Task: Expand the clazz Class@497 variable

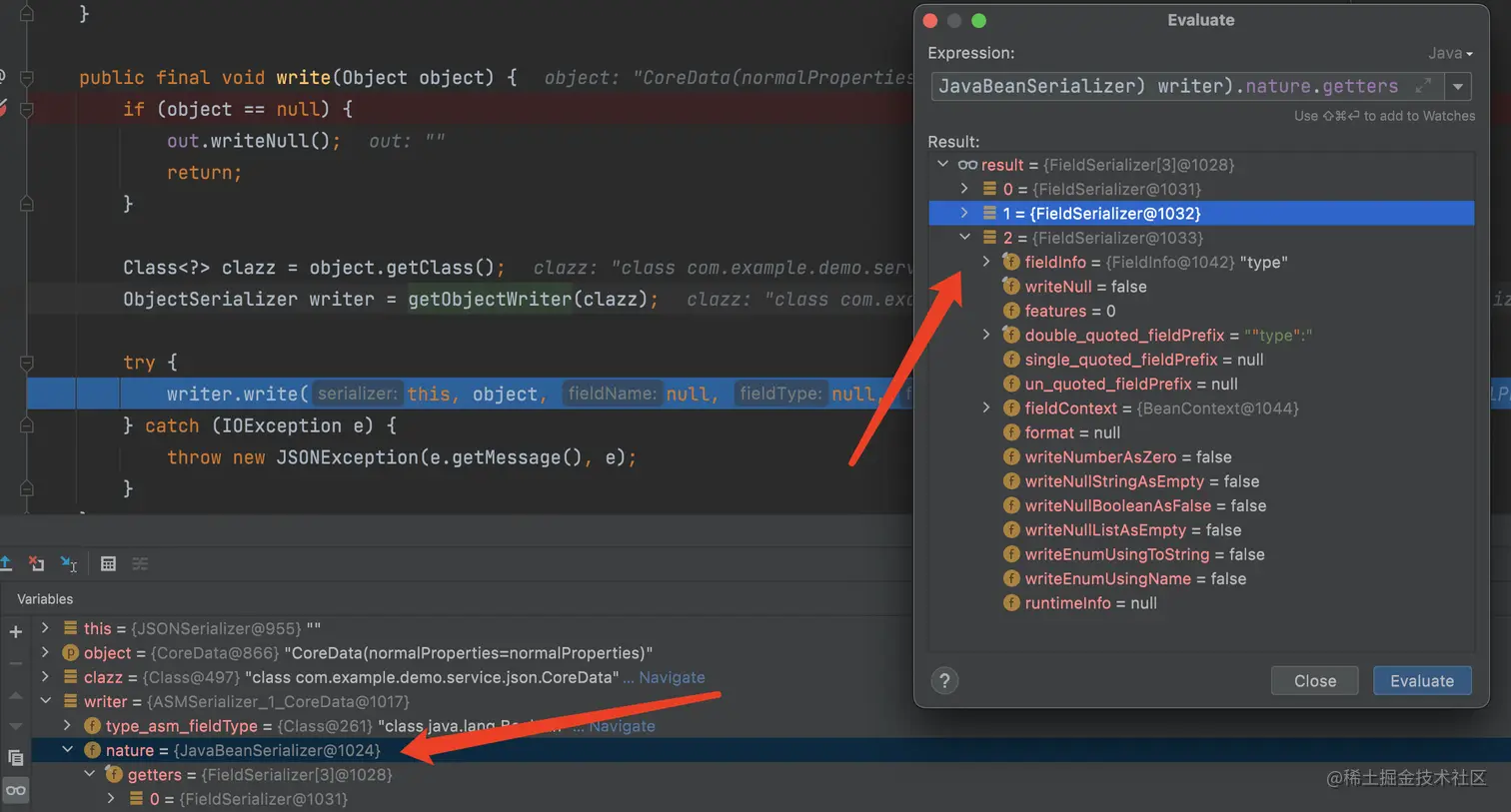Action: point(45,677)
